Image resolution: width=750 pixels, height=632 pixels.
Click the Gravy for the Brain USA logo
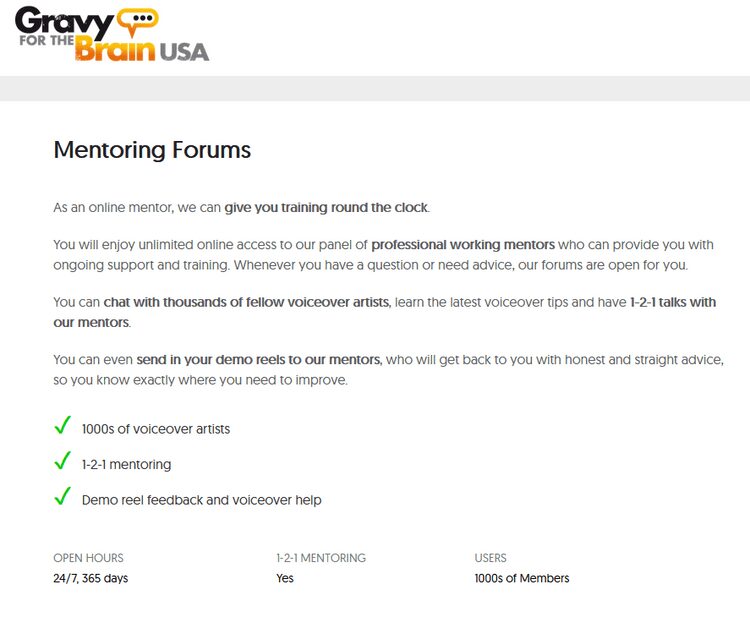110,34
